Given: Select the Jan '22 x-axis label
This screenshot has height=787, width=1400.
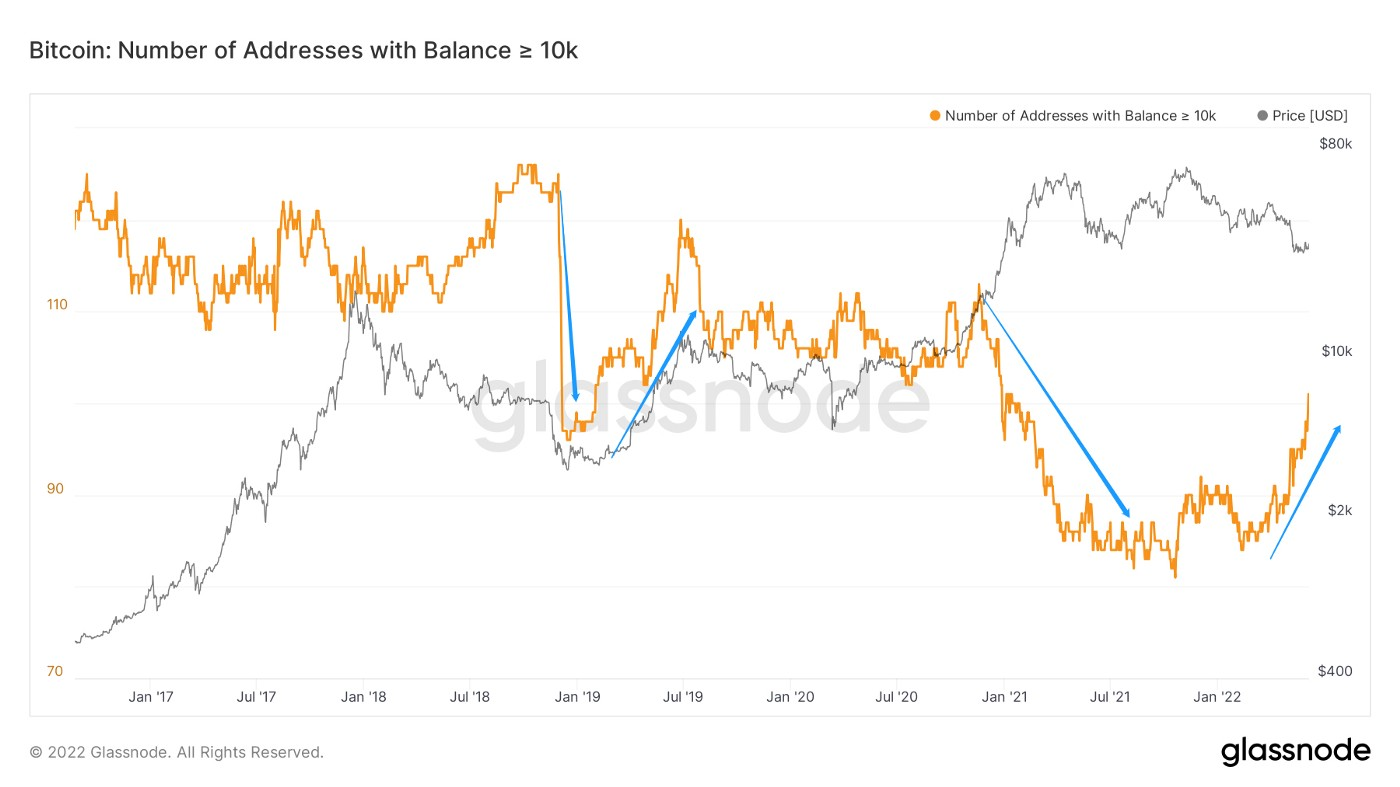Looking at the screenshot, I should coord(1217,697).
